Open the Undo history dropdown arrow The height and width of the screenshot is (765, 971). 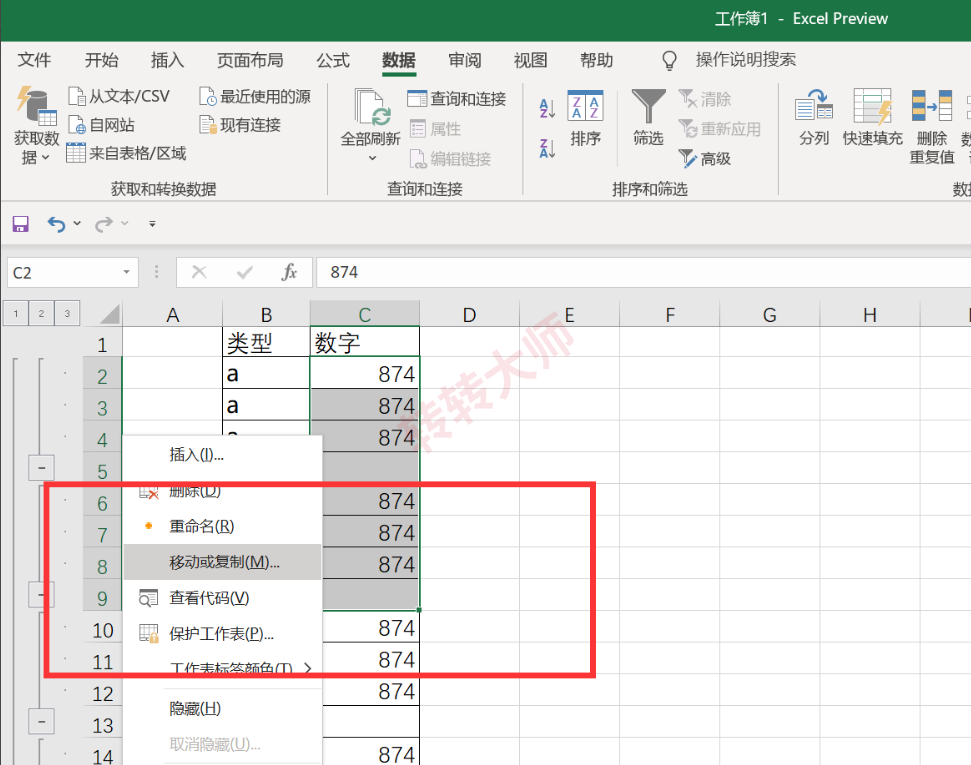pyautogui.click(x=77, y=223)
